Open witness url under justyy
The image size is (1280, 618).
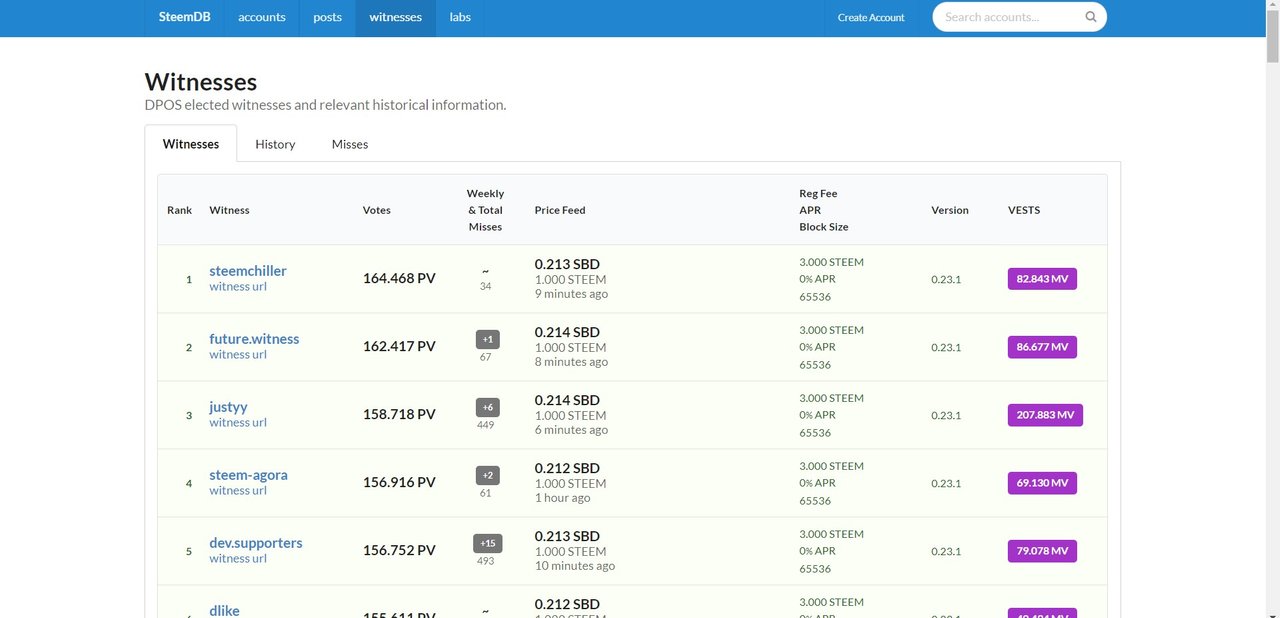pos(238,422)
